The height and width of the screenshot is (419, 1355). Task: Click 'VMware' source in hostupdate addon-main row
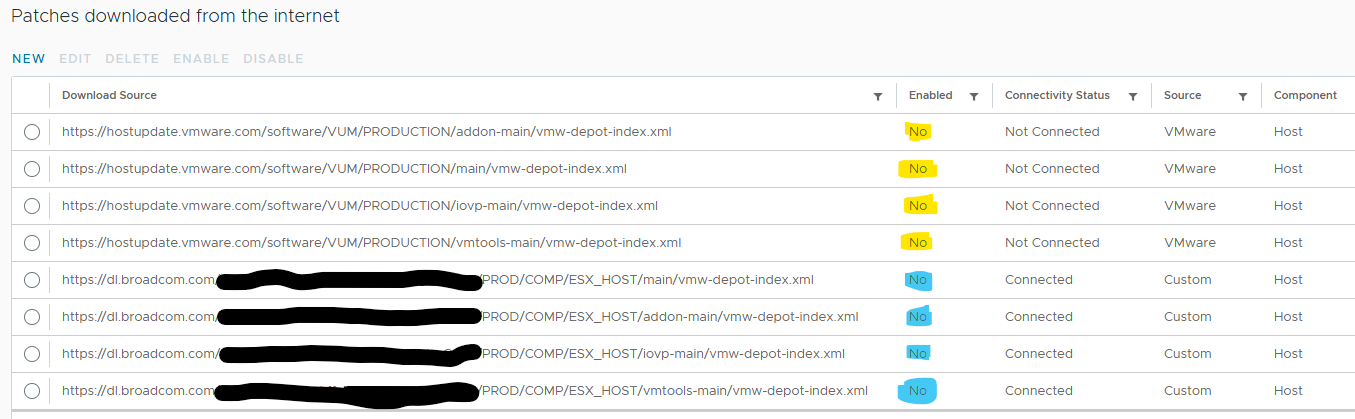pos(1190,132)
